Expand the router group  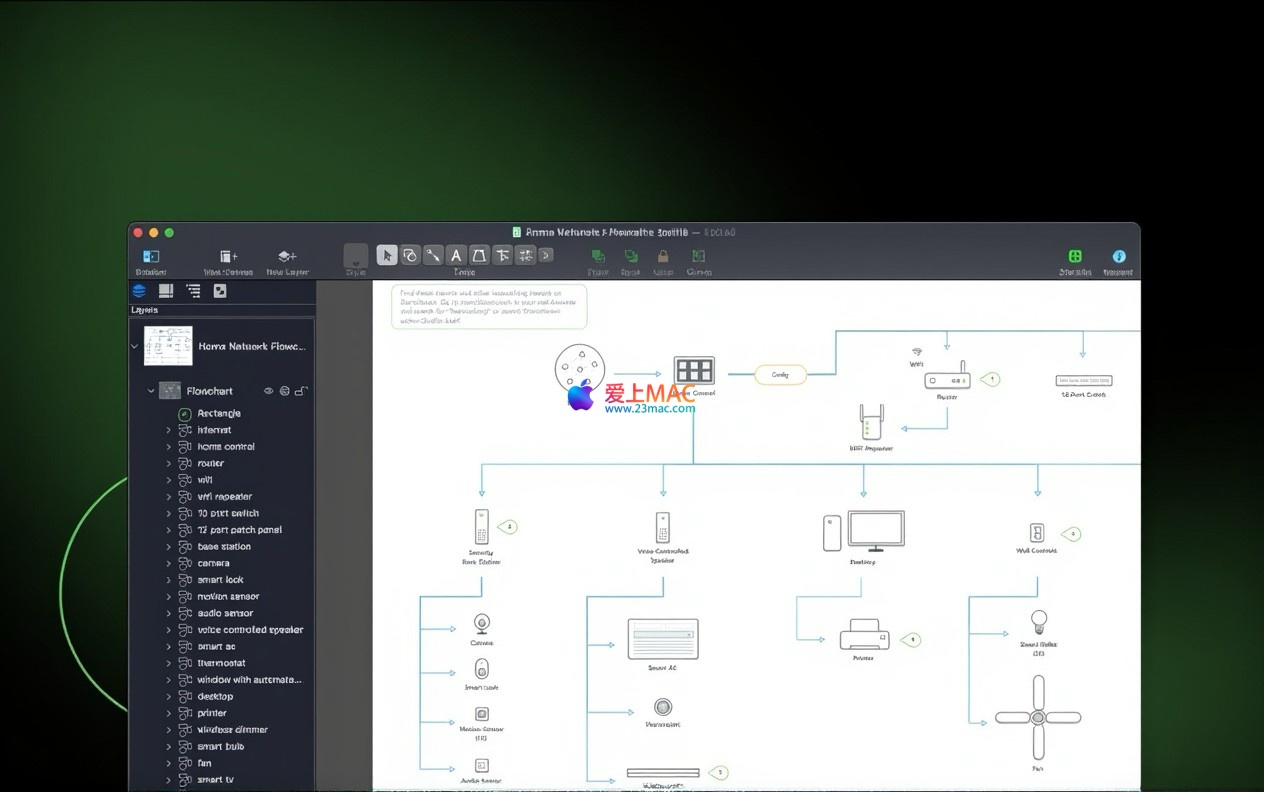click(x=168, y=464)
